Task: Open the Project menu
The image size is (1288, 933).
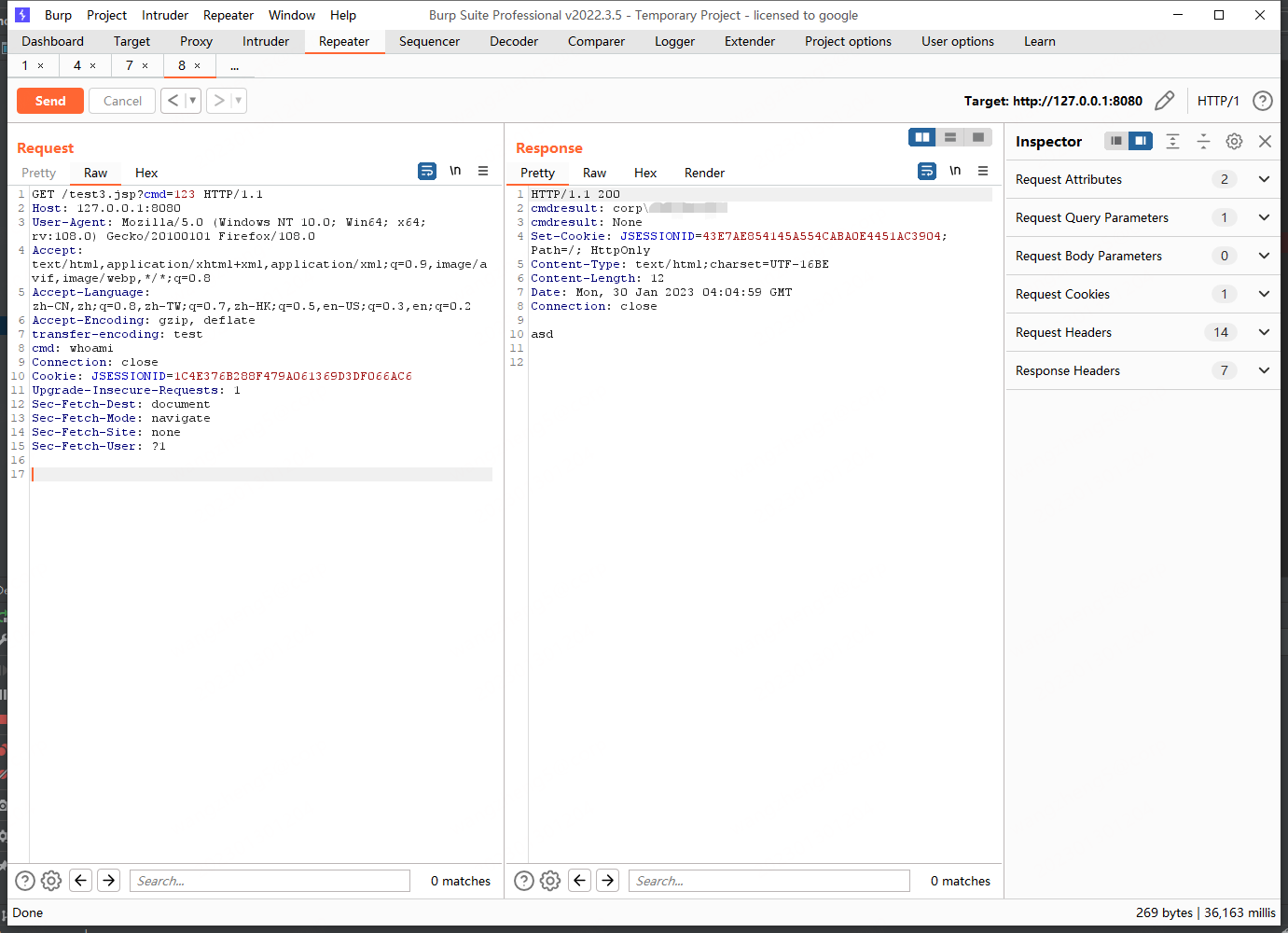Action: 106,15
